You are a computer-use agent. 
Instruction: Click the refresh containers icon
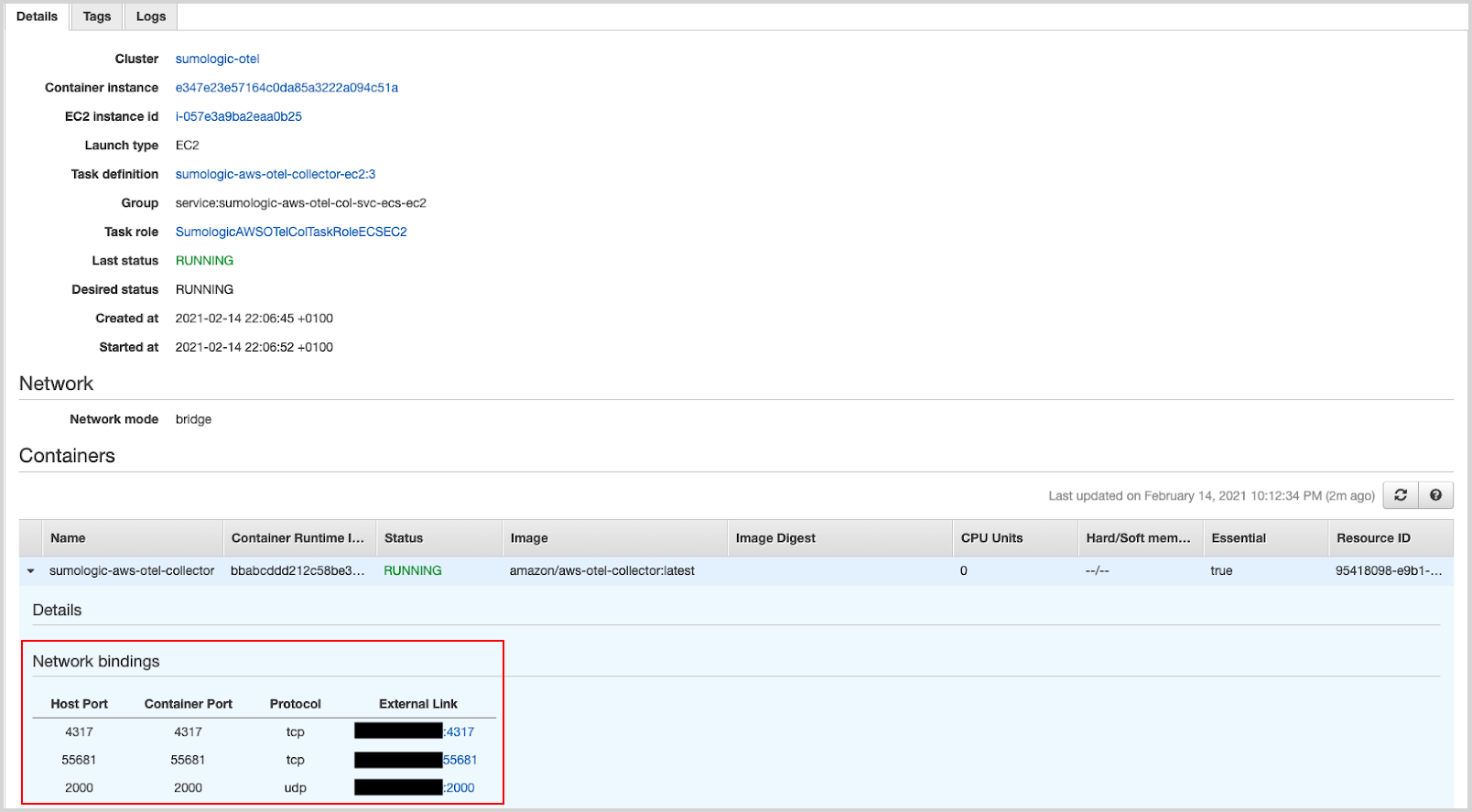[1400, 495]
